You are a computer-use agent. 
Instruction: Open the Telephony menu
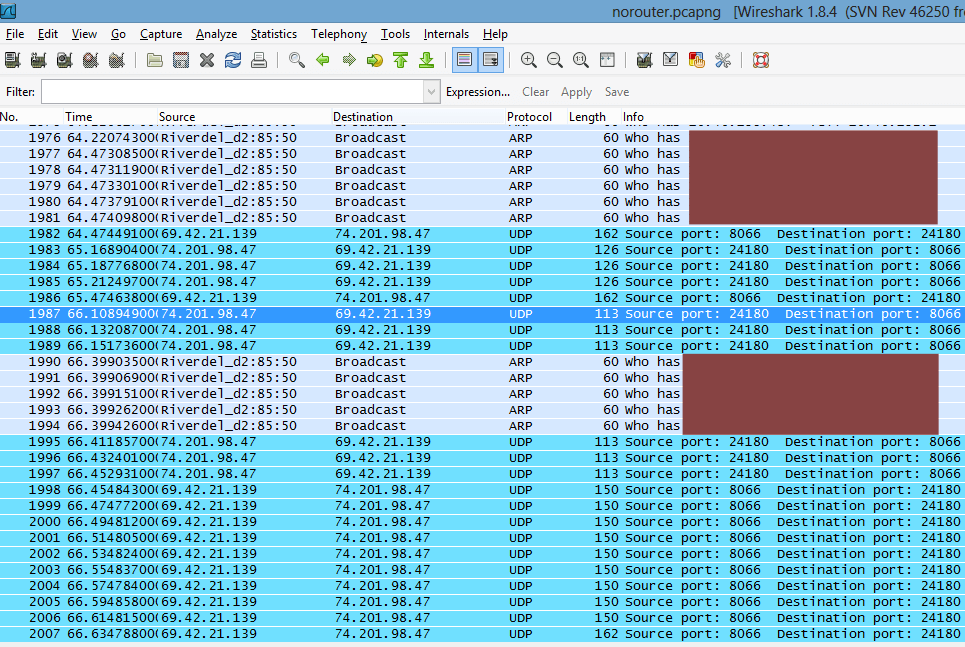click(338, 34)
